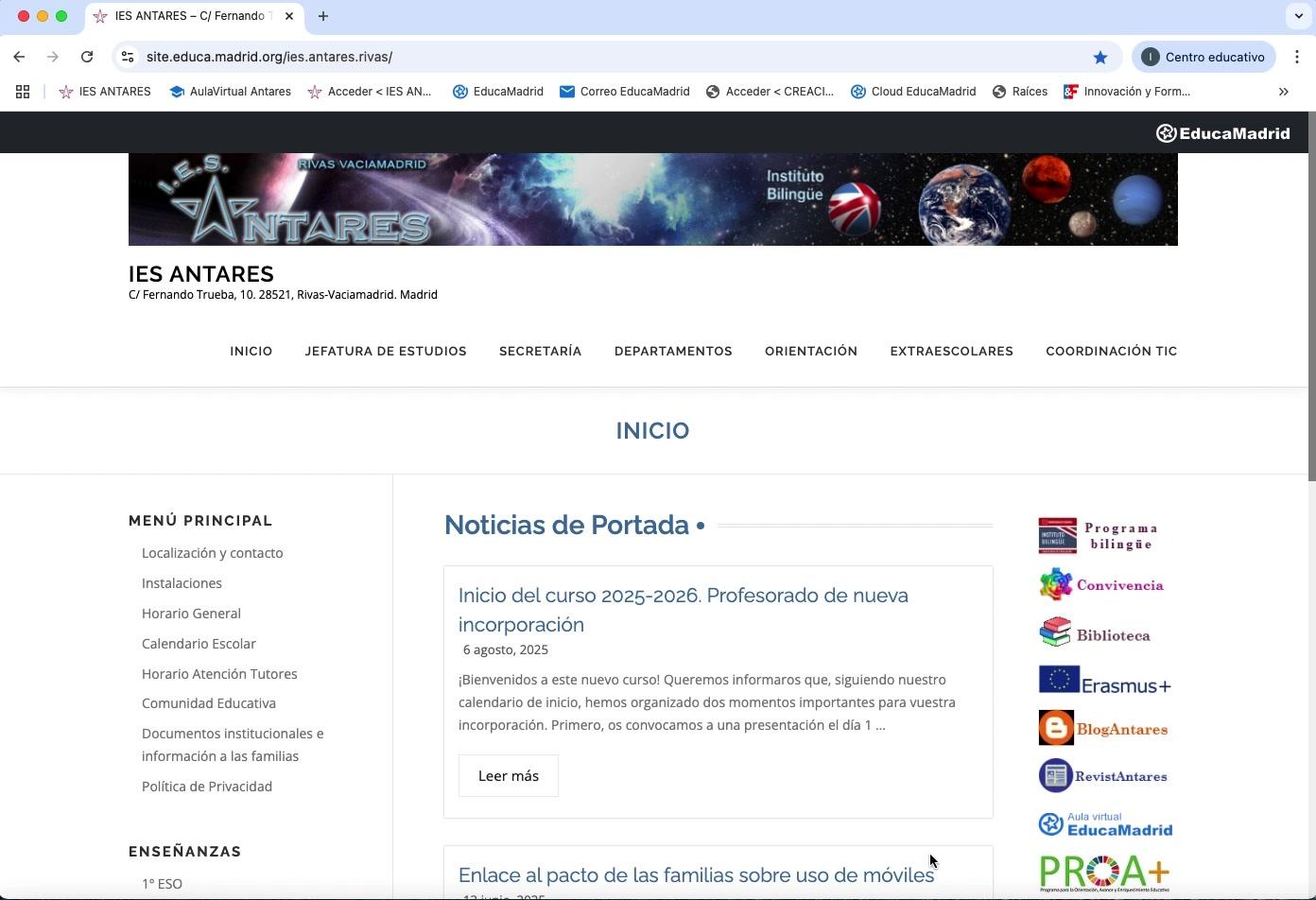Open a new browser tab

pos(323,16)
